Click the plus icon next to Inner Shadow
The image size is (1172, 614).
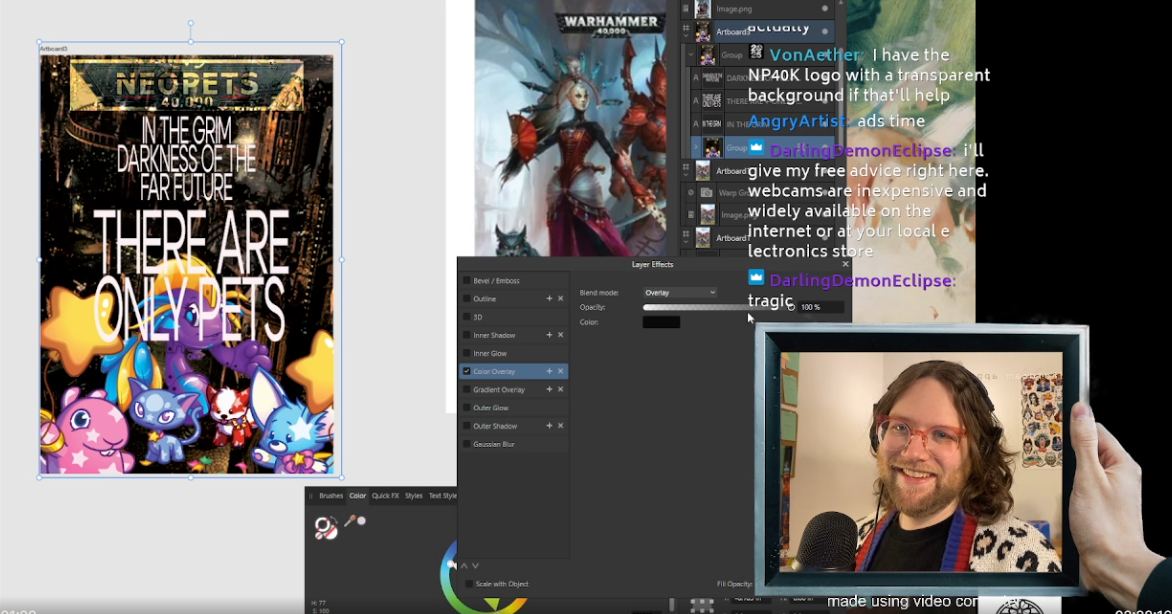(x=549, y=335)
